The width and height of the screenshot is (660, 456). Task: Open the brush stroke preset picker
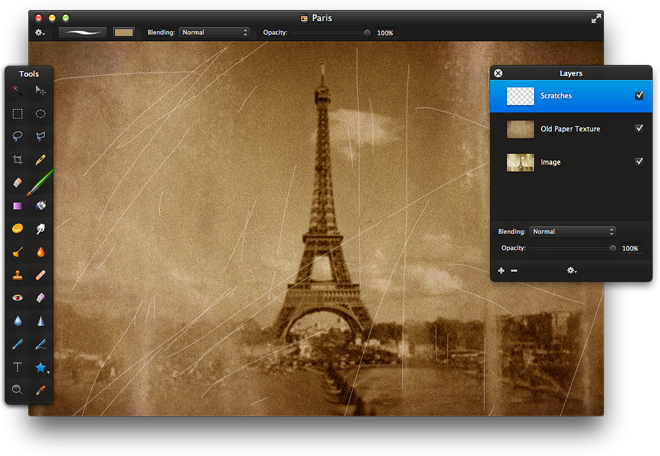click(x=82, y=32)
